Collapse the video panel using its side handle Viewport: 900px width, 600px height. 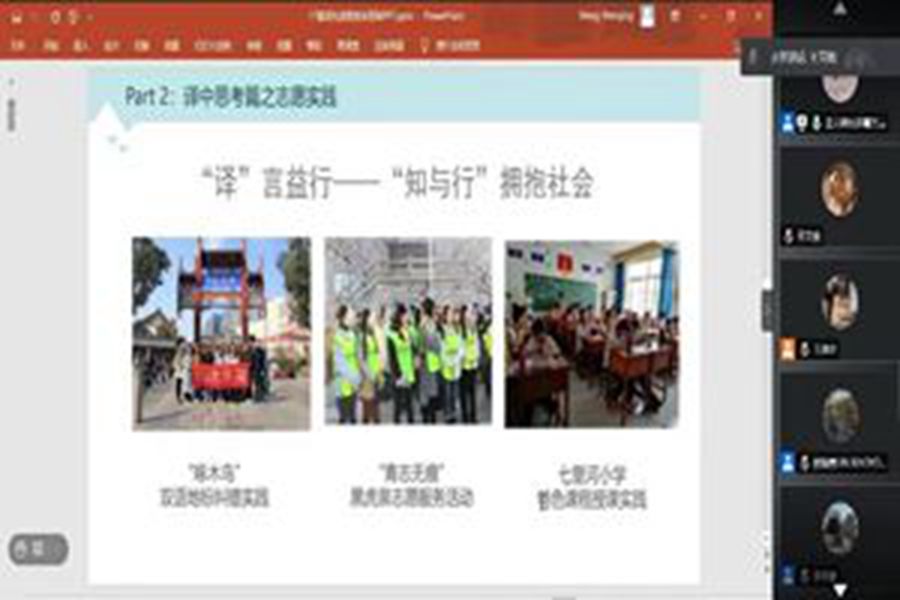click(767, 310)
